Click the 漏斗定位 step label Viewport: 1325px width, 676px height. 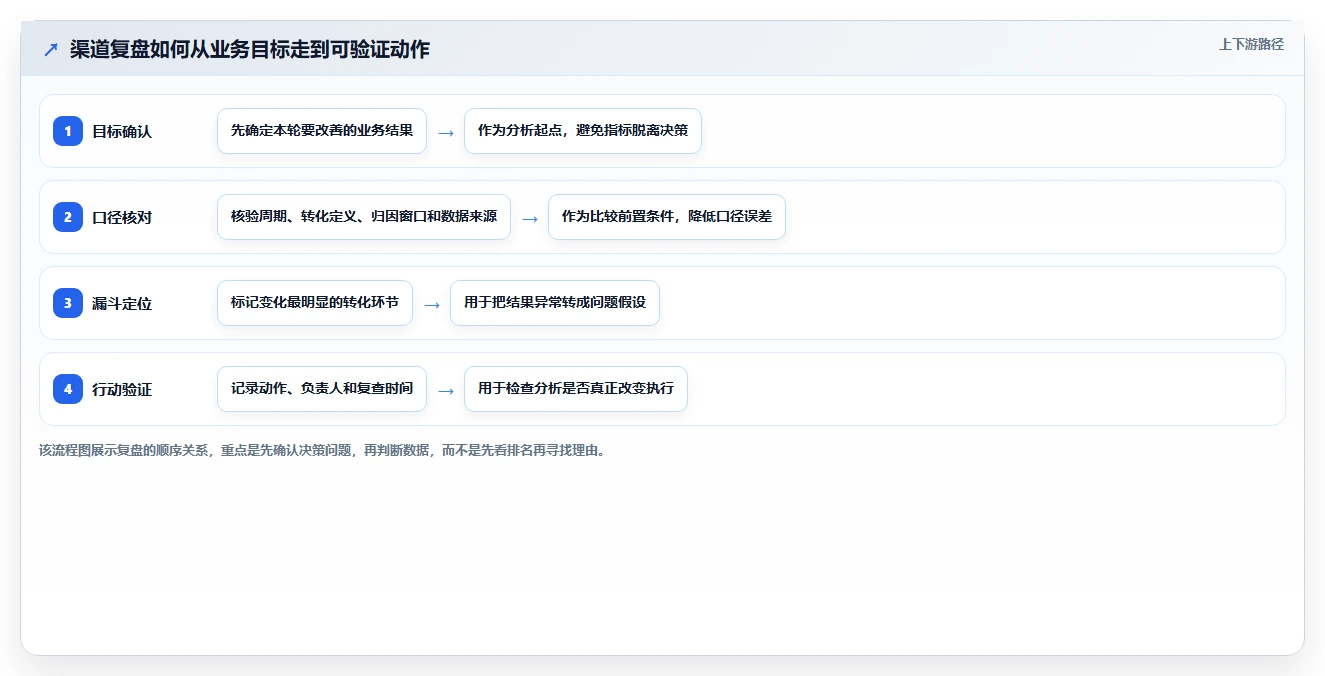point(122,303)
